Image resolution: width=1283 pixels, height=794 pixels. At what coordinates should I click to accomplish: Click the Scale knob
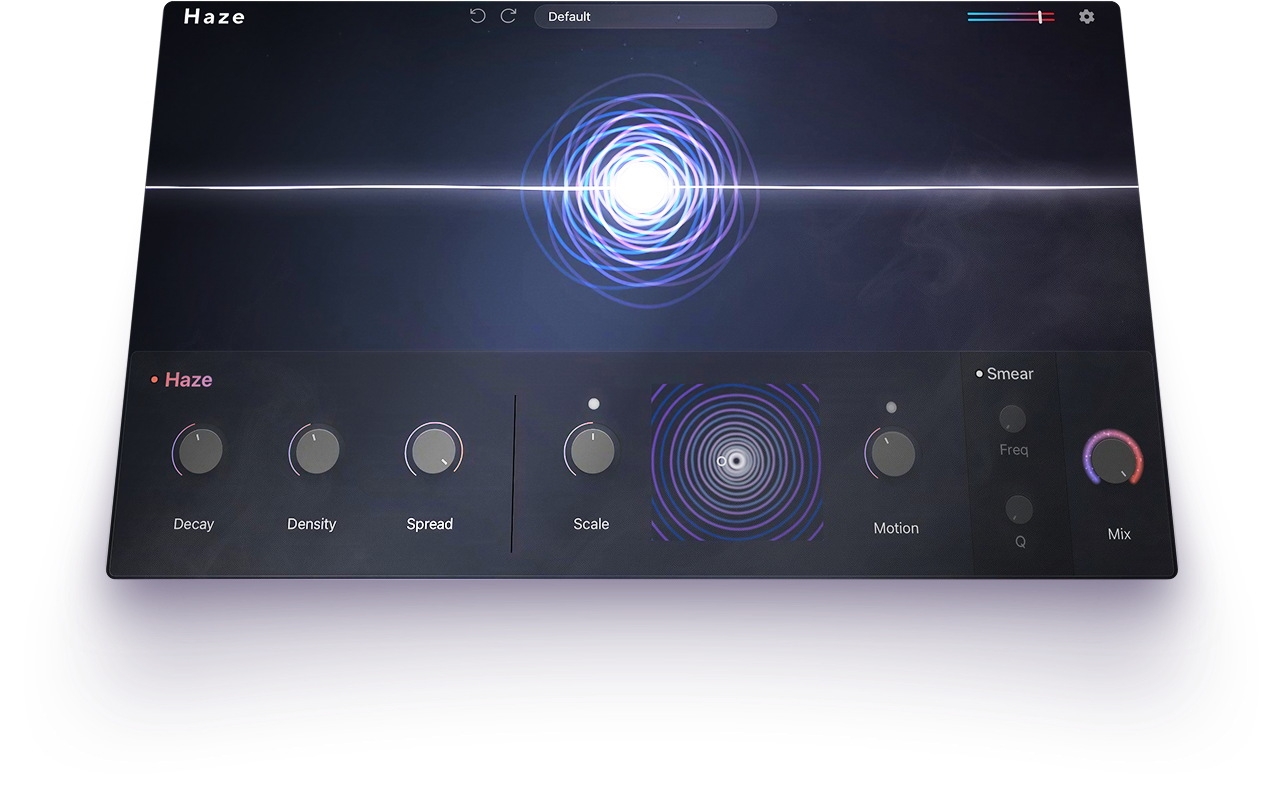pos(592,451)
